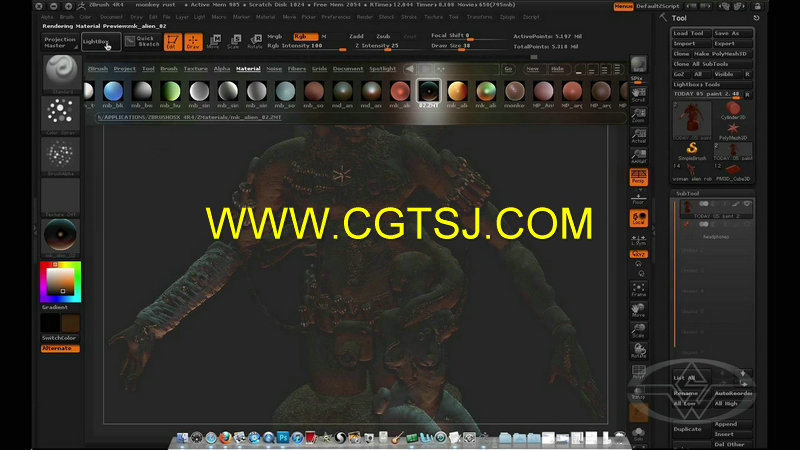The height and width of the screenshot is (450, 800).
Task: Toggle Edit mode
Action: (x=172, y=42)
